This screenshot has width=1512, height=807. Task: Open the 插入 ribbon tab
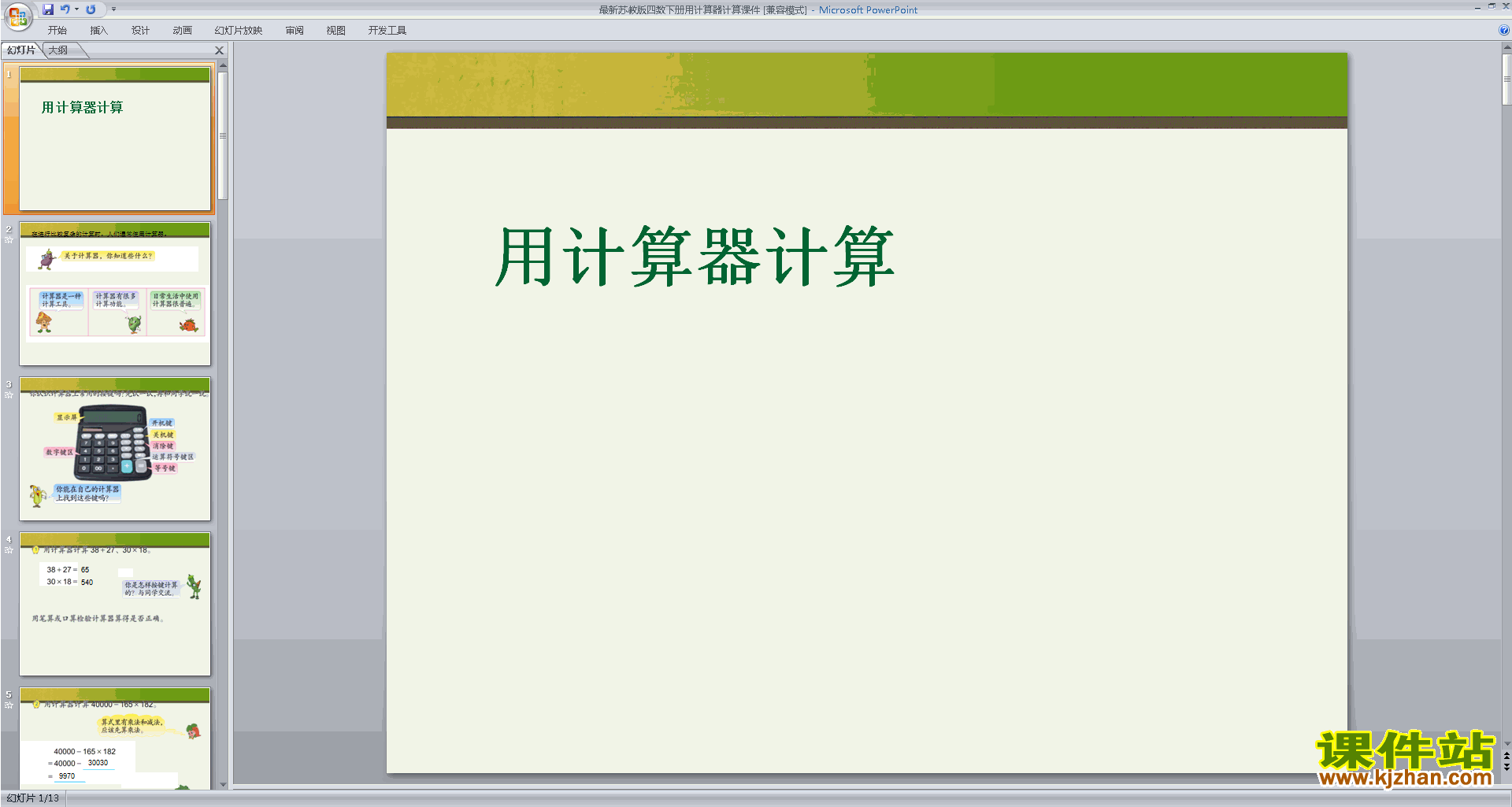tap(98, 31)
